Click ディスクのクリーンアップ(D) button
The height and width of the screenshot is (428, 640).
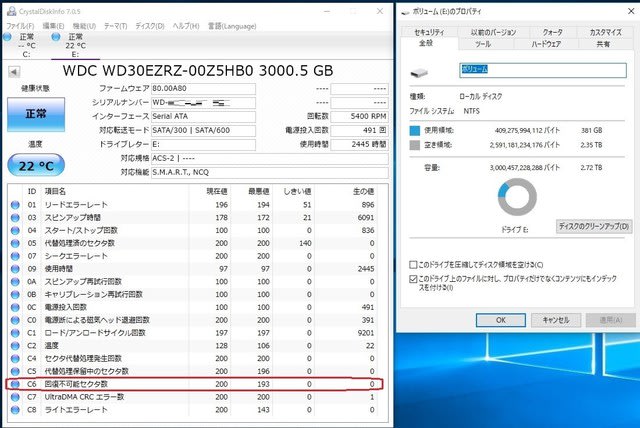click(x=594, y=226)
